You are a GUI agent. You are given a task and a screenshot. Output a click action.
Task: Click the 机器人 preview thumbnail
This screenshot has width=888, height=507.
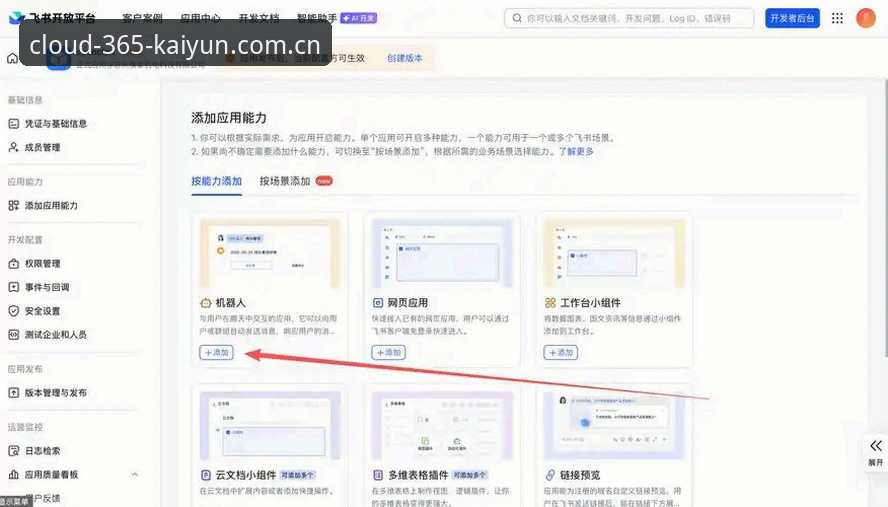[x=270, y=254]
